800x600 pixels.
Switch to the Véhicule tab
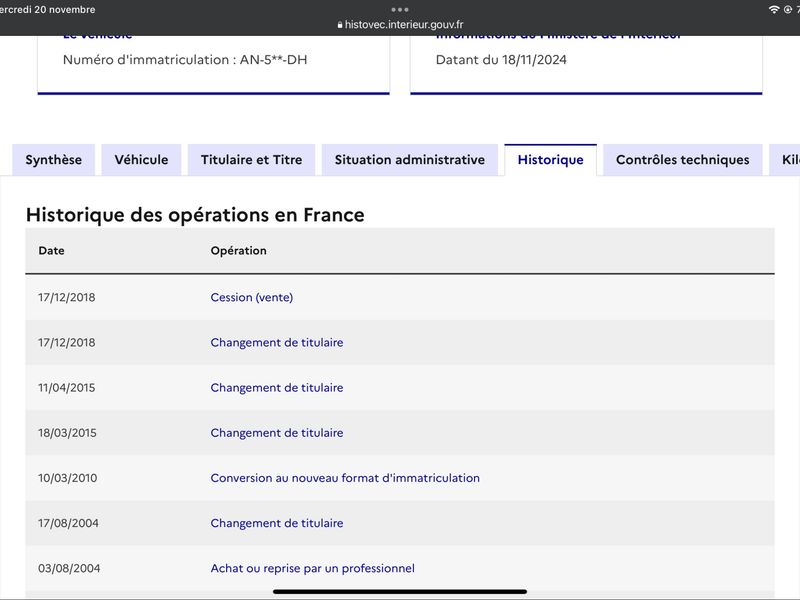(x=141, y=160)
